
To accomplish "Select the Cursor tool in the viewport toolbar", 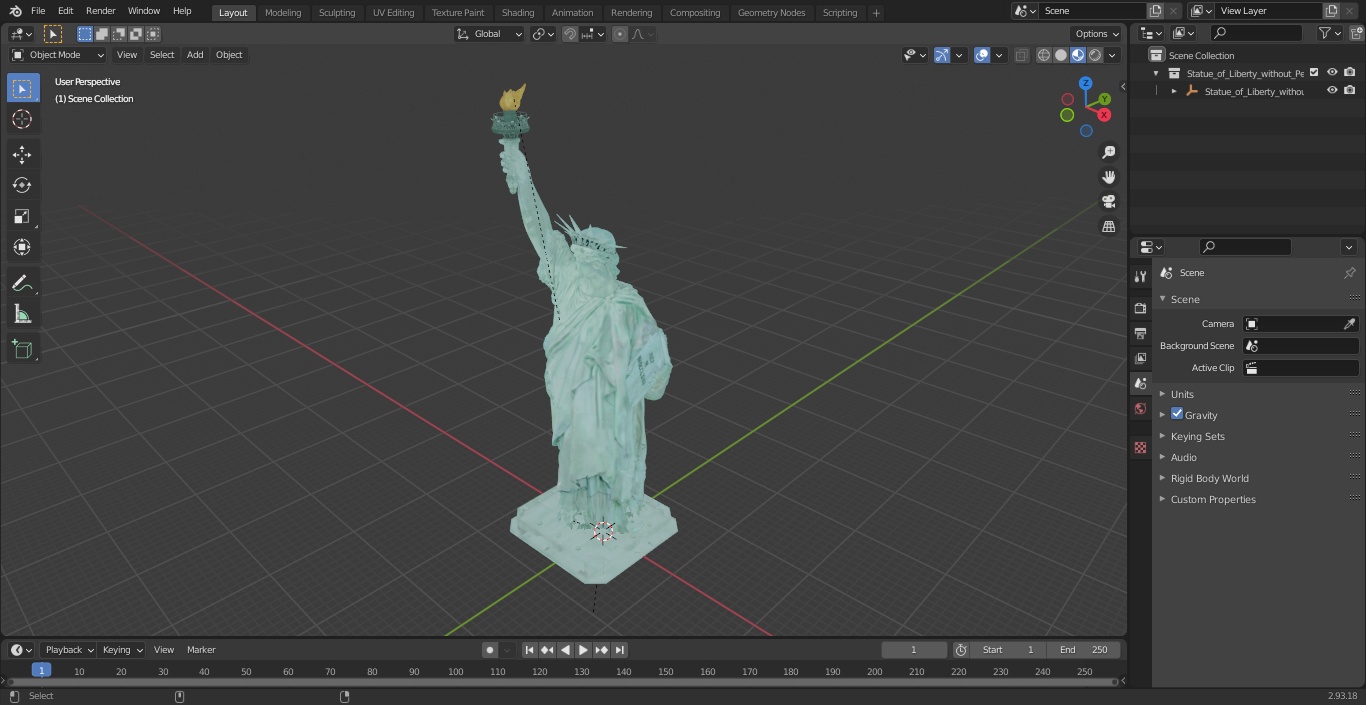I will [x=22, y=119].
